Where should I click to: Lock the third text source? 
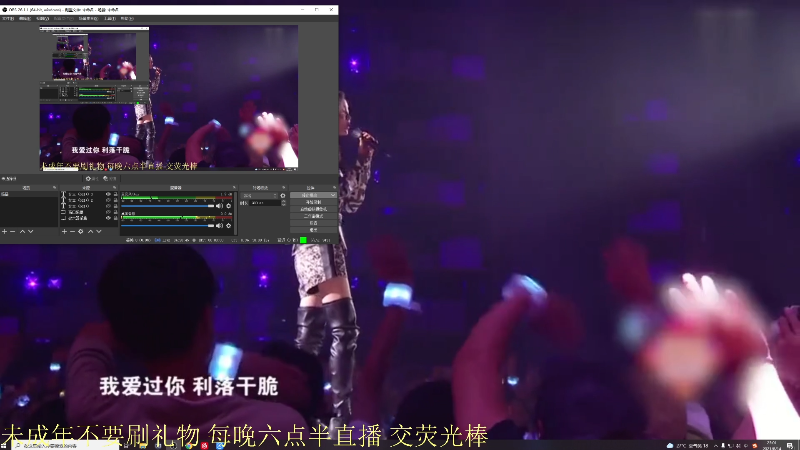(x=115, y=206)
